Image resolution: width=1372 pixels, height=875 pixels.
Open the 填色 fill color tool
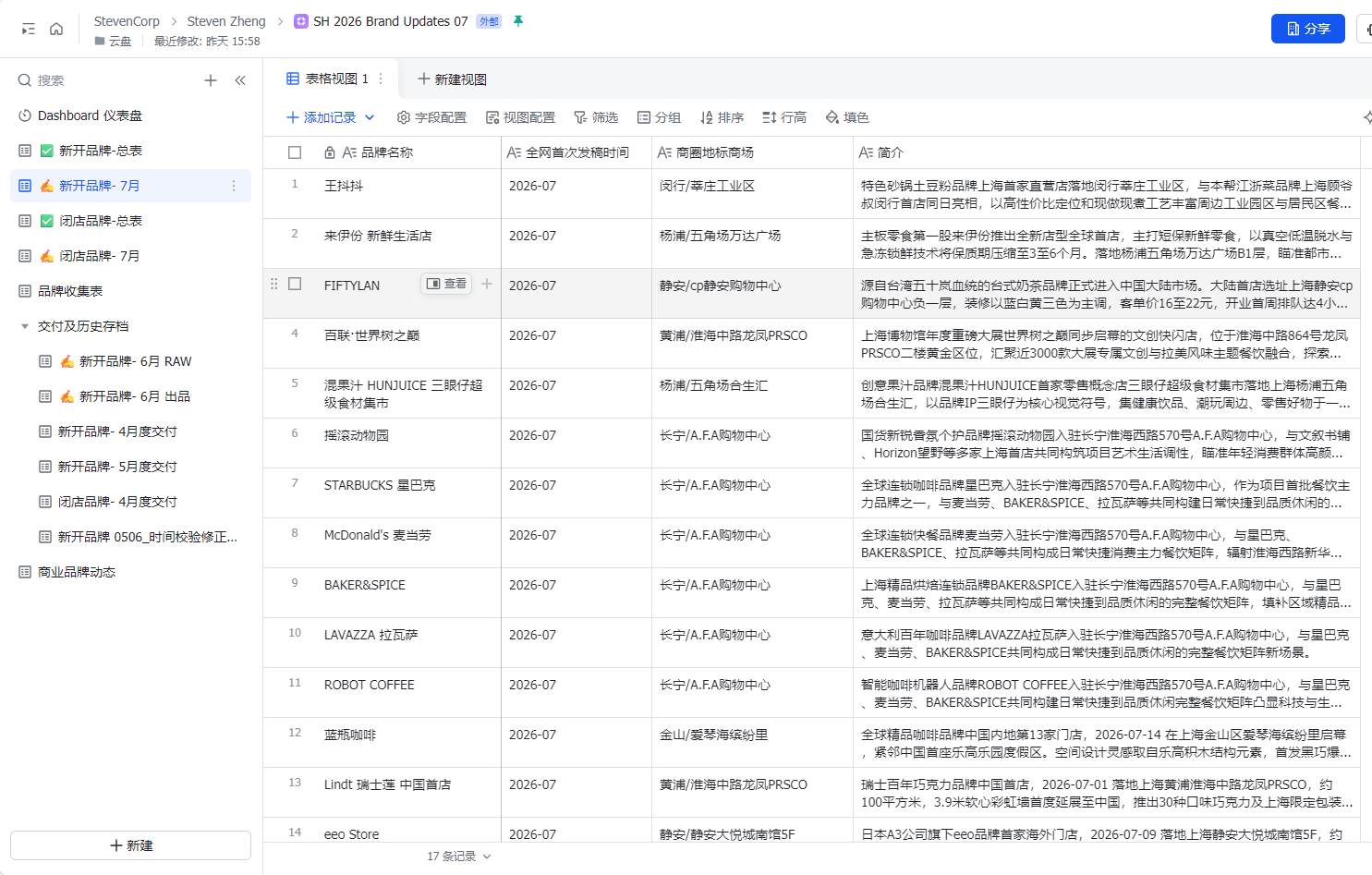coord(847,117)
